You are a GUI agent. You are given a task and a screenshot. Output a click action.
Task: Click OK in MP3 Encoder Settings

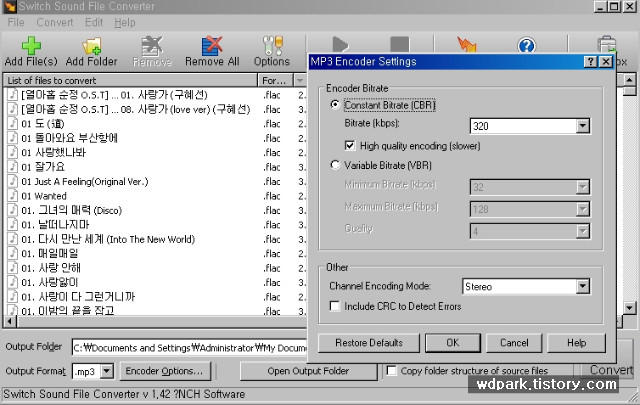click(x=453, y=343)
